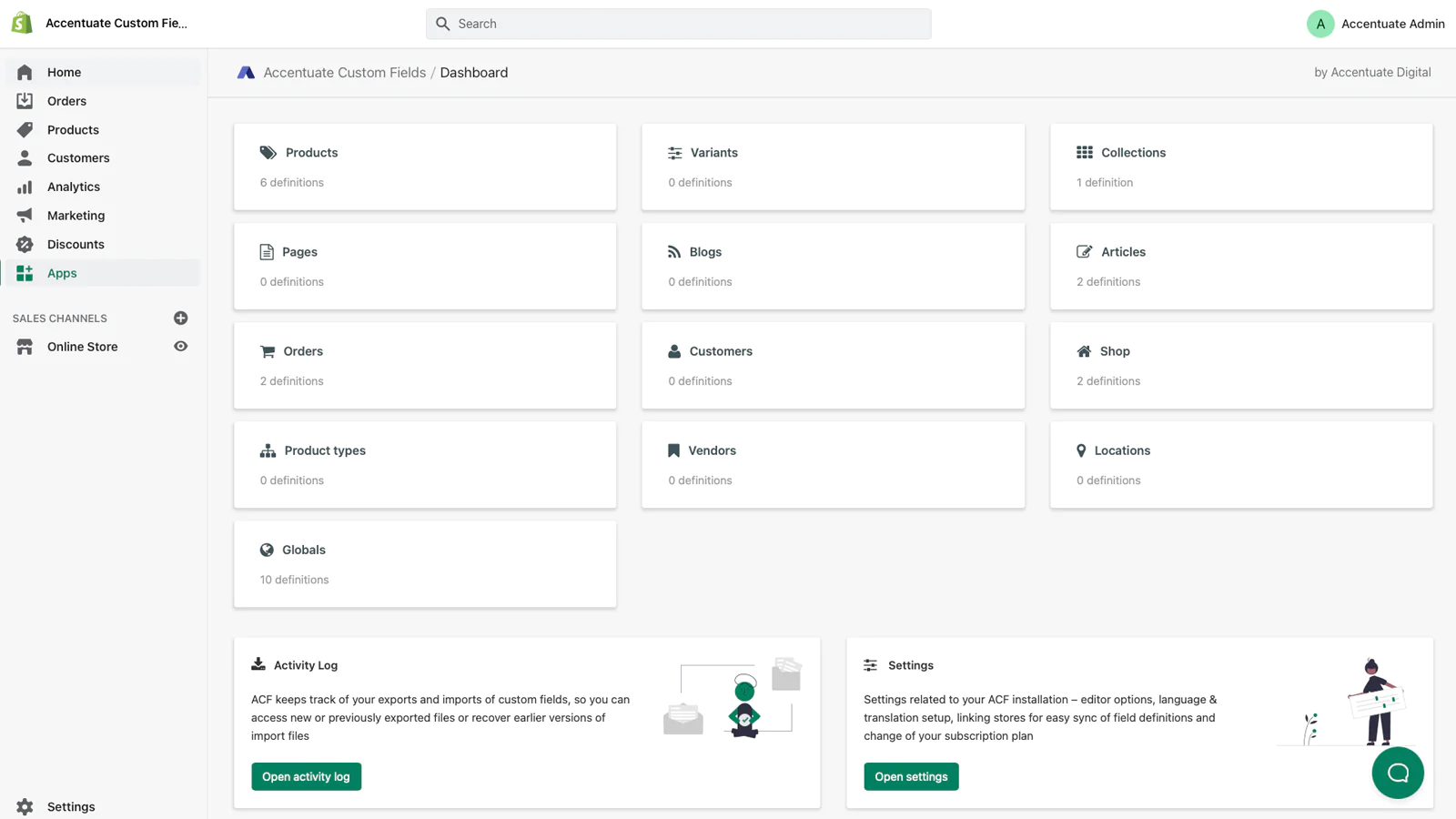Screen dimensions: 1456x819
Task: Click the Globals globe icon
Action: 267,550
